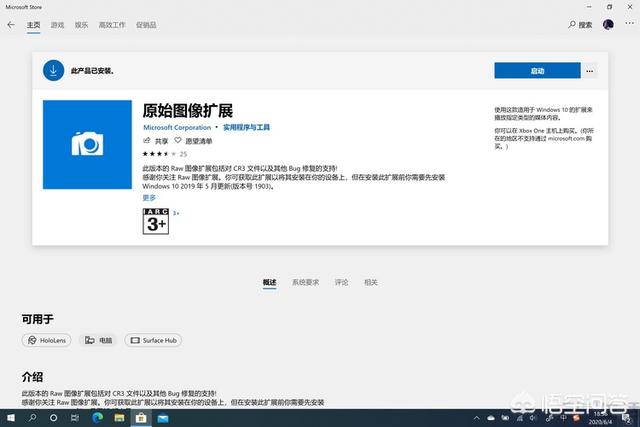Restore down the Microsoft Store window

[x=609, y=7]
